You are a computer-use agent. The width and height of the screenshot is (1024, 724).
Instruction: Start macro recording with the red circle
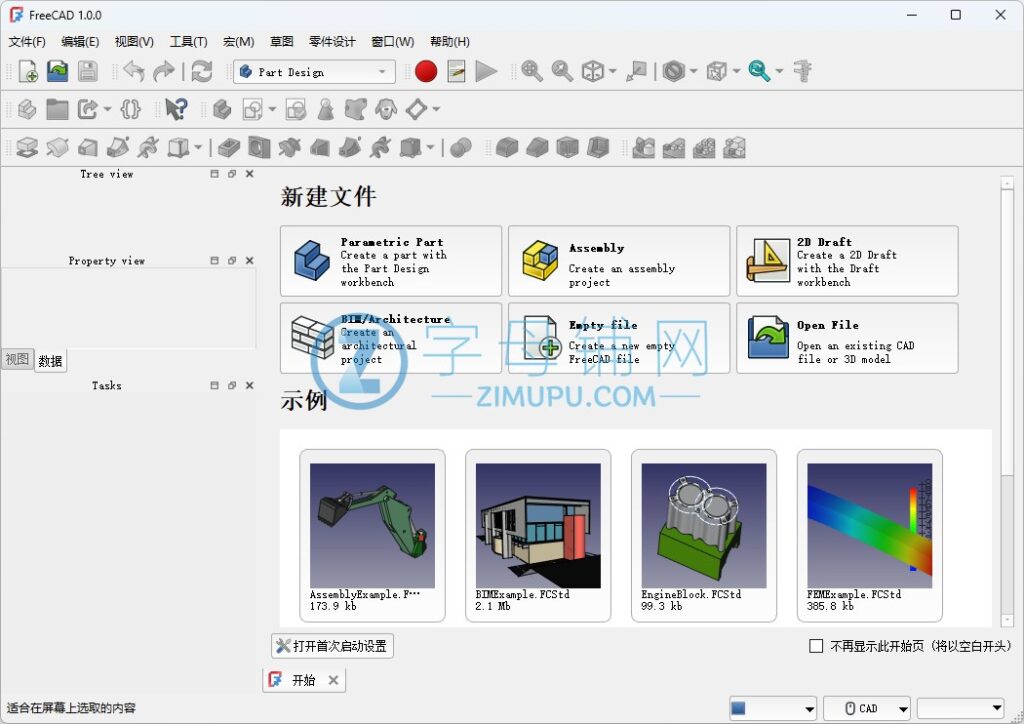tap(426, 71)
